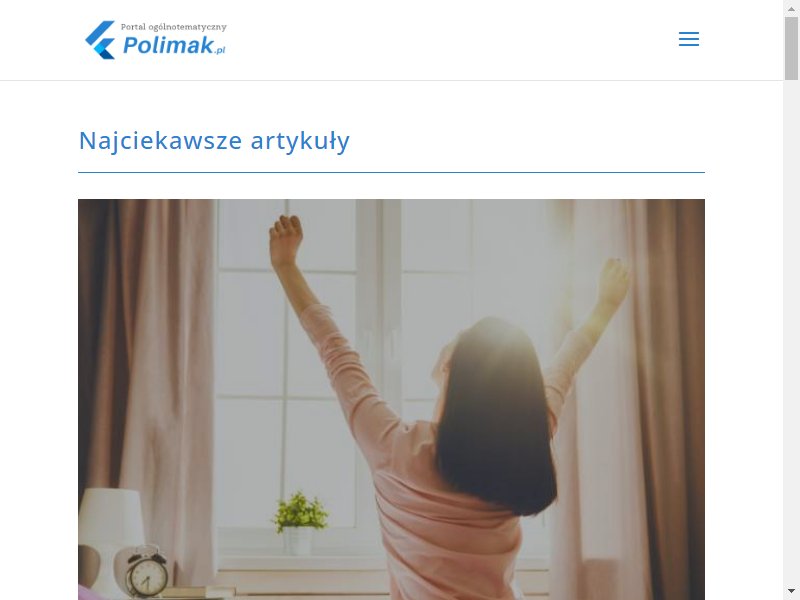The height and width of the screenshot is (600, 800).
Task: Click the alarm clock in the article photo
Action: (147, 572)
